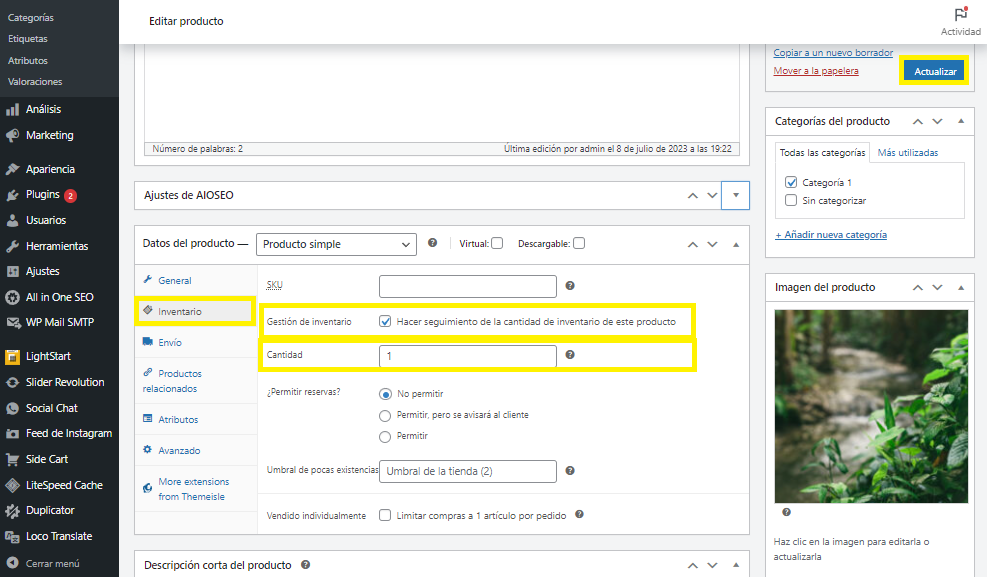
Task: Open the Marketing megaphone menu icon
Action: (x=13, y=135)
